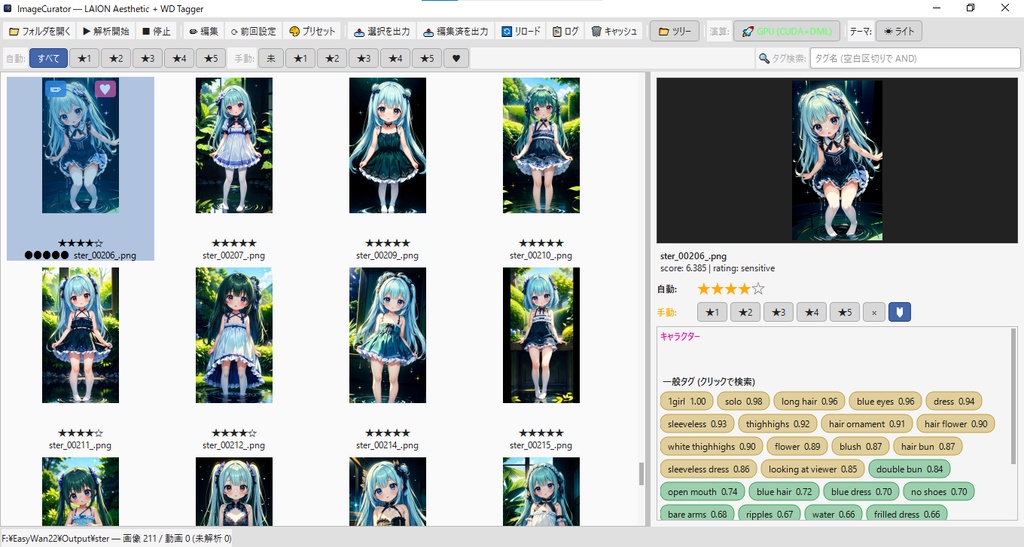Search by tag no shoes 0.70

tap(938, 492)
